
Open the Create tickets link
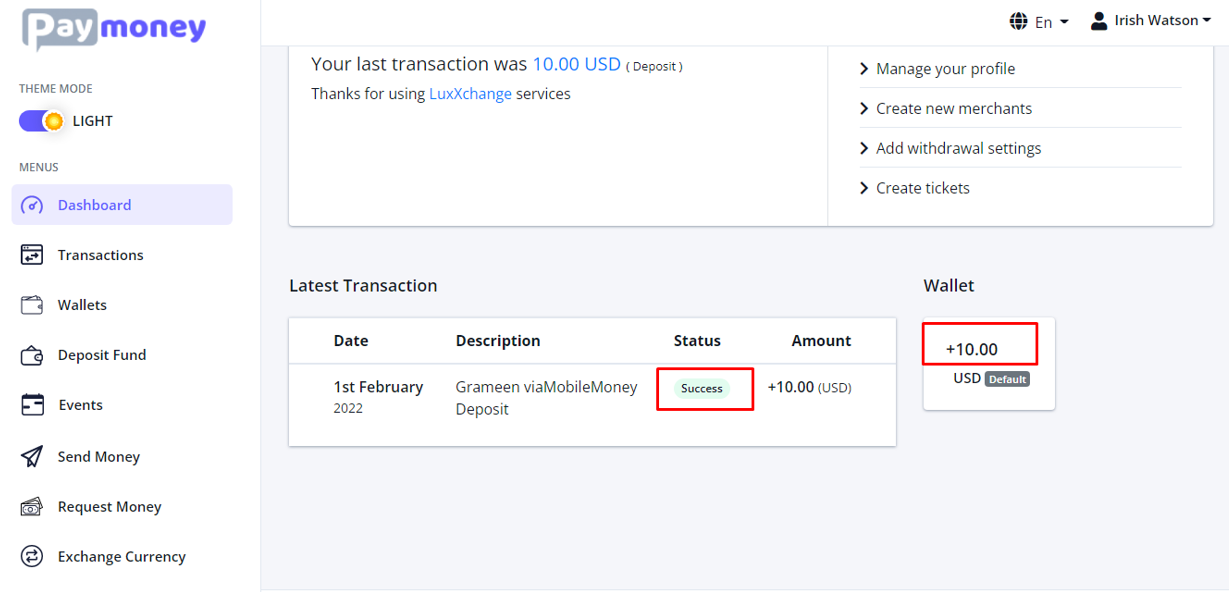point(922,188)
